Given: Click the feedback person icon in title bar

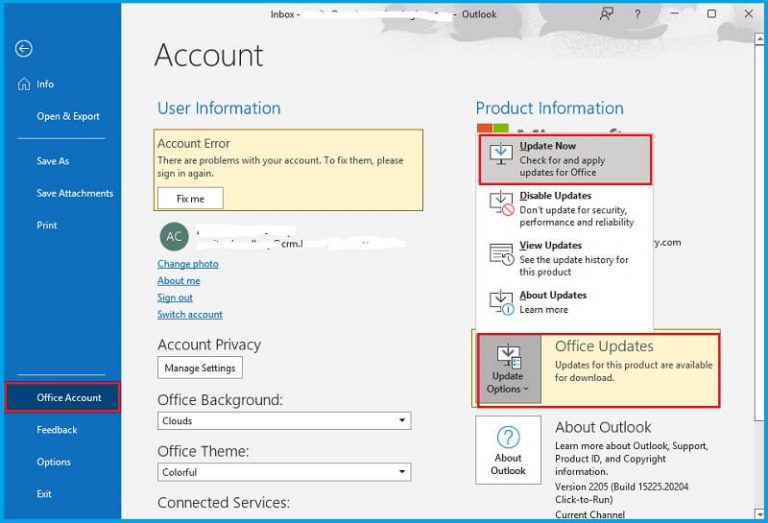Looking at the screenshot, I should [x=606, y=14].
